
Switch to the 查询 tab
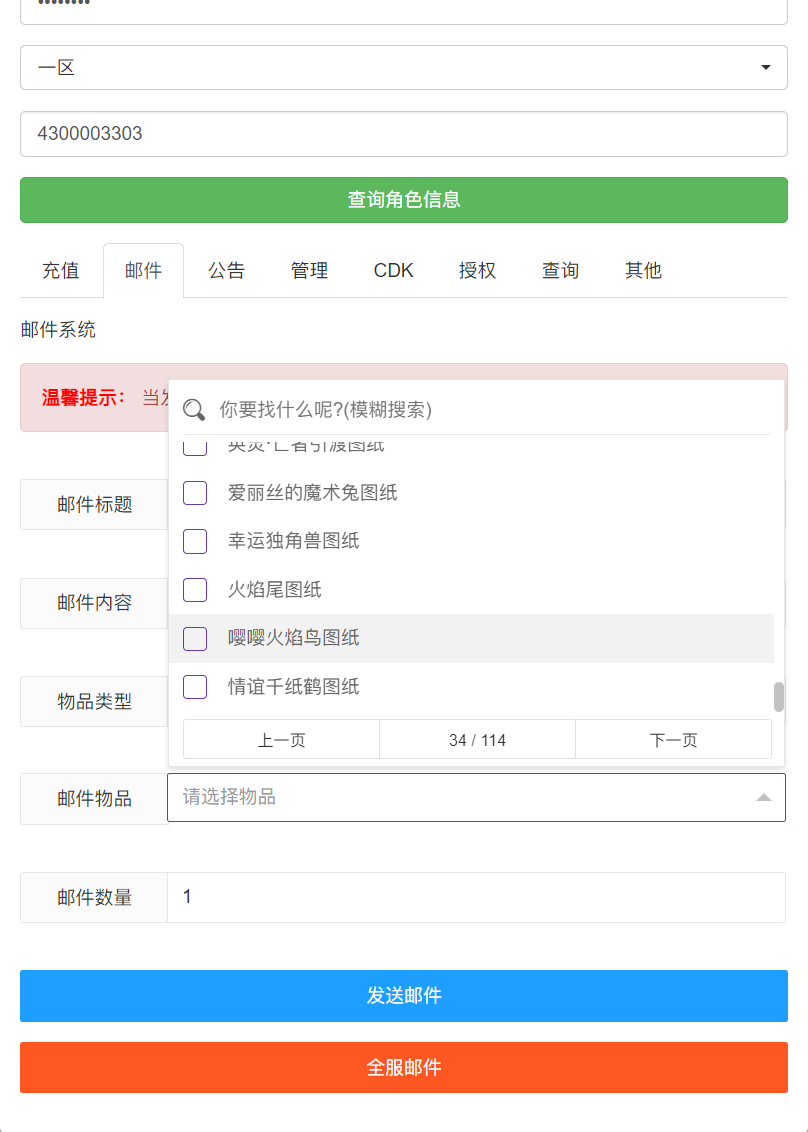tap(559, 270)
